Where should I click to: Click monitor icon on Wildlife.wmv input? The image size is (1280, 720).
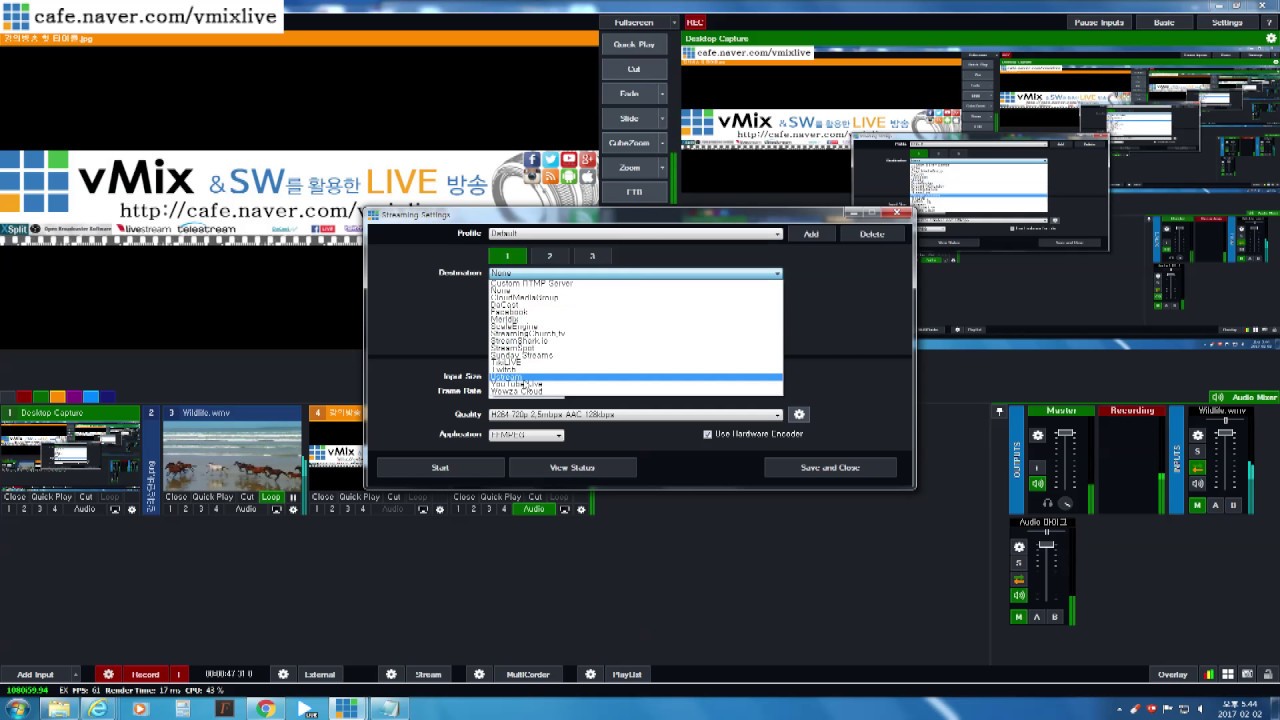(276, 510)
